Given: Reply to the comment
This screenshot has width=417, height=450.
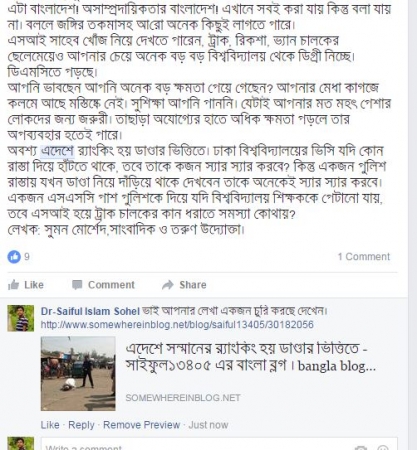Looking at the screenshot, I should 81,425.
